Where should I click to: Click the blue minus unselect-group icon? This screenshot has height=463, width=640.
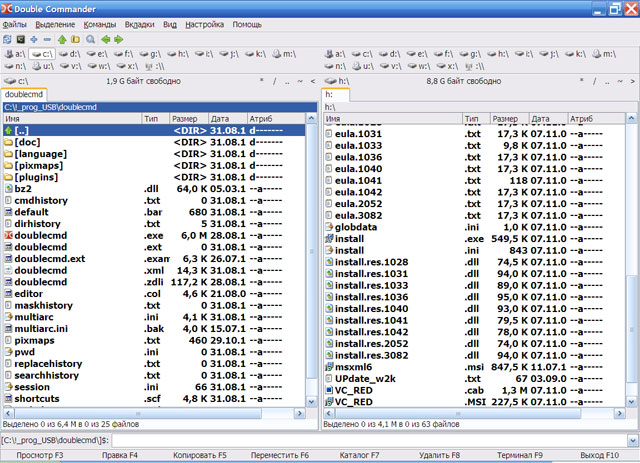48,39
